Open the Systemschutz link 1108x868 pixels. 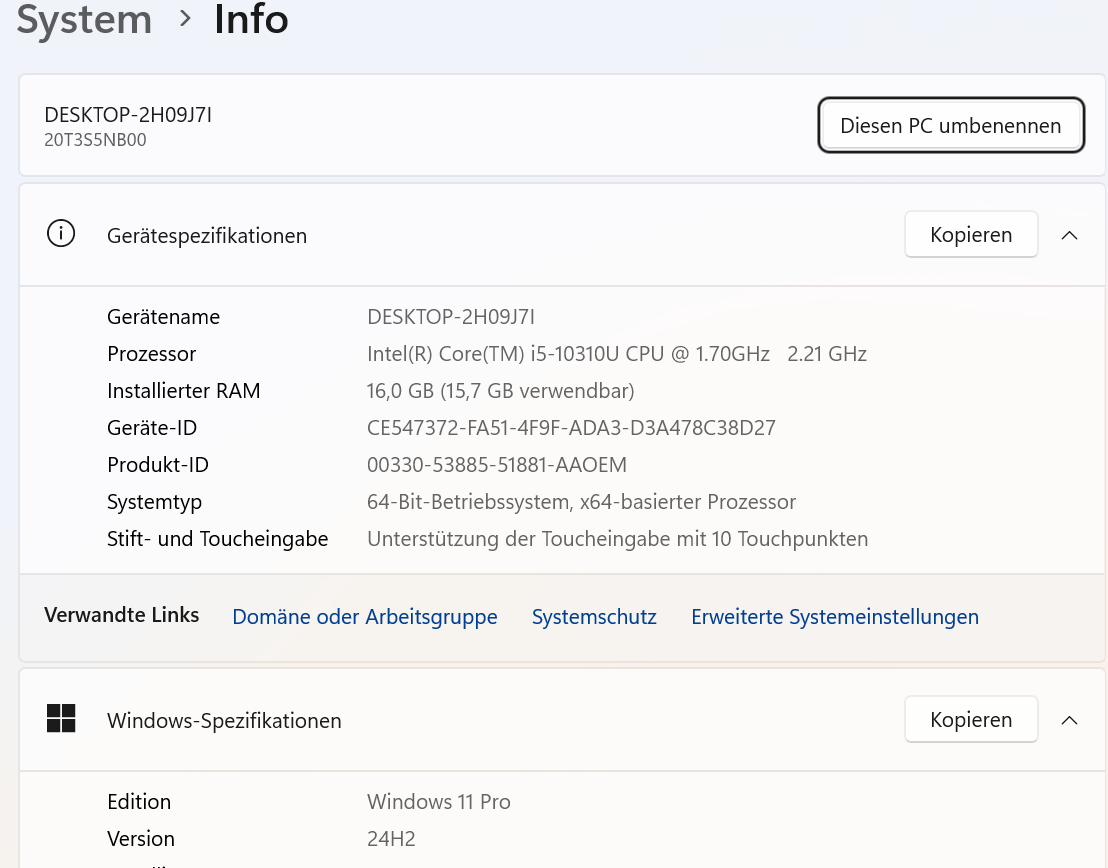[x=594, y=617]
